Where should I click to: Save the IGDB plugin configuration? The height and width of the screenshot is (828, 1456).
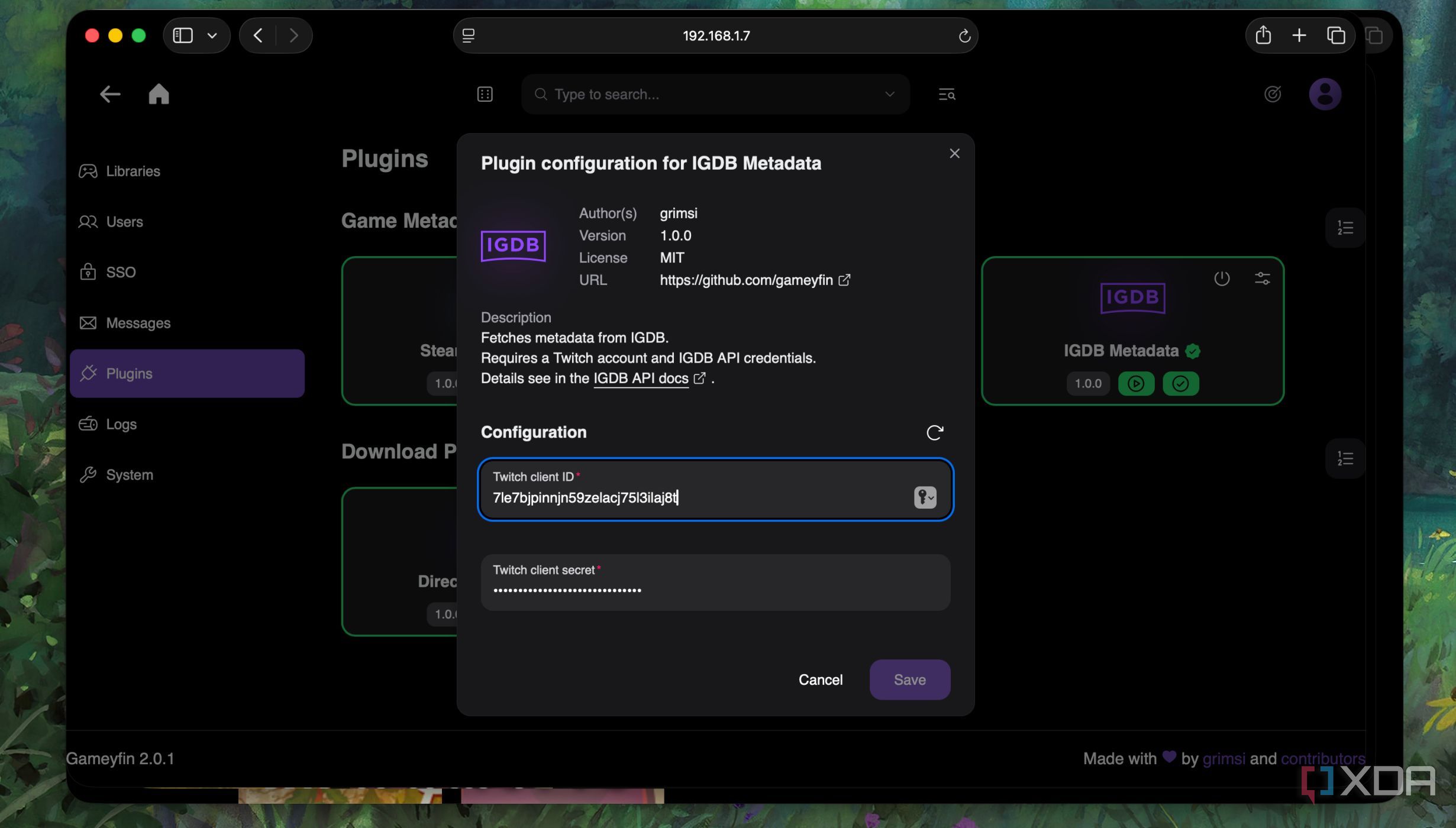pyautogui.click(x=909, y=680)
